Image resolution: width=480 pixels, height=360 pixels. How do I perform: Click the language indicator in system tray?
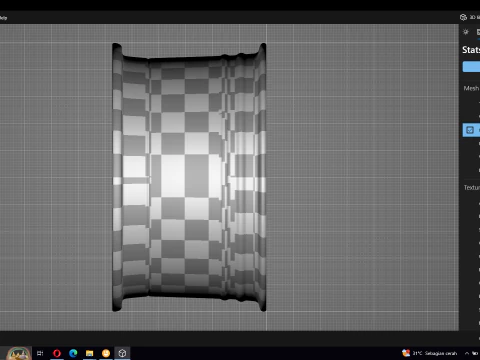click(x=475, y=353)
